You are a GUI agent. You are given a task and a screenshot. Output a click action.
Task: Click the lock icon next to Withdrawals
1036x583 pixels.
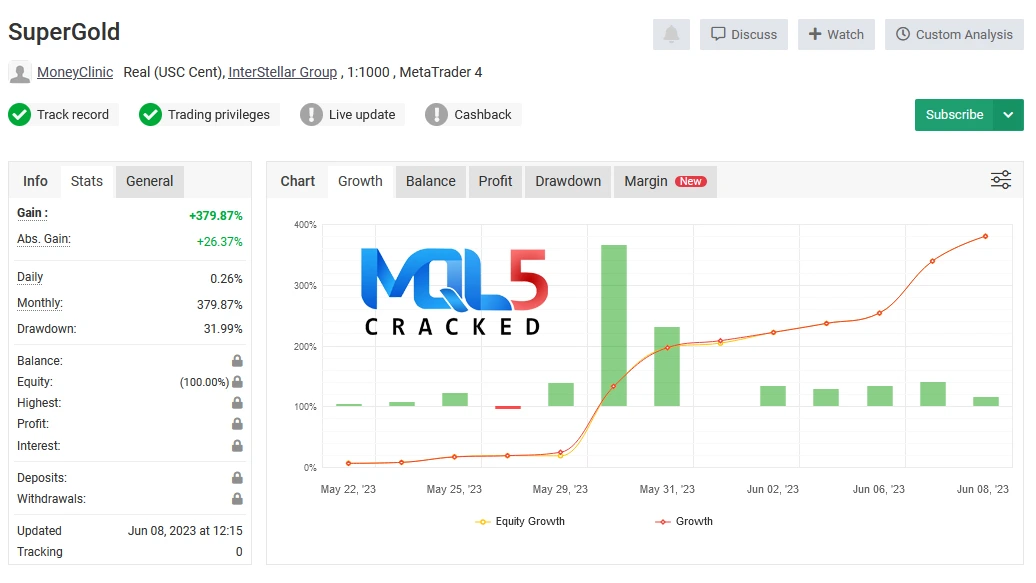[x=237, y=499]
